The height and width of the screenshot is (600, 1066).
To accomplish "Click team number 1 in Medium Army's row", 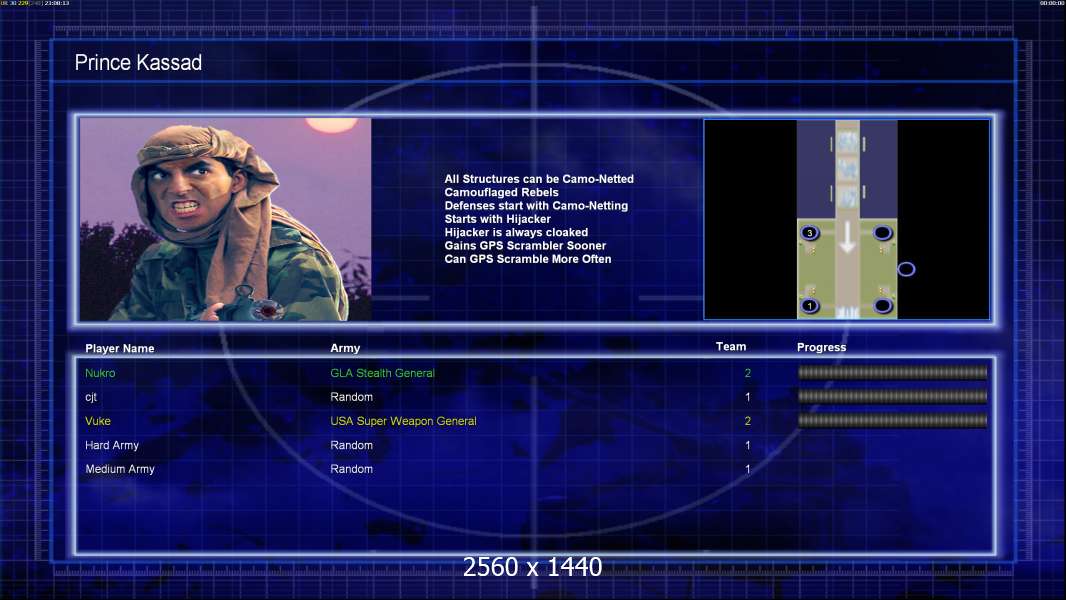I will (x=748, y=469).
